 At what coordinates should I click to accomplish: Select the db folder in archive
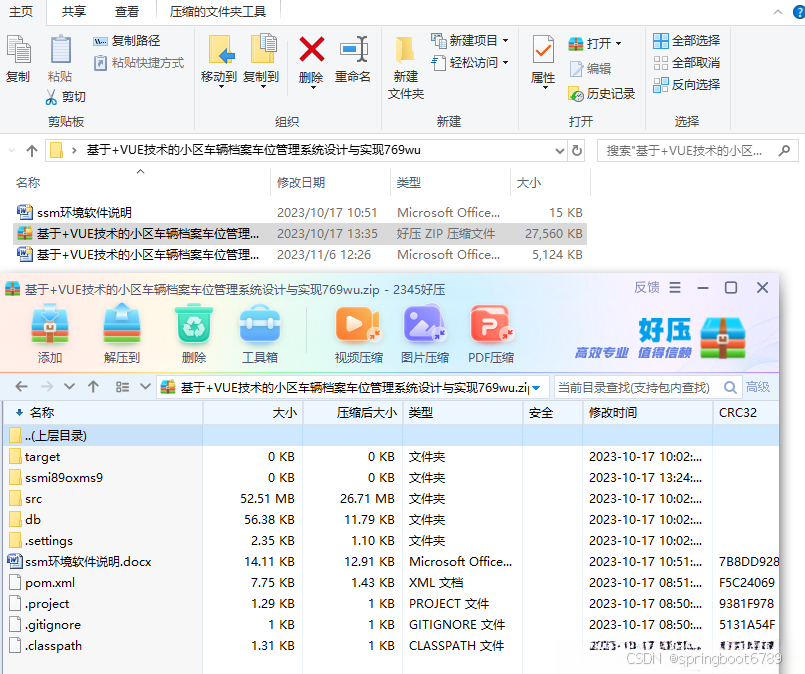pos(390,520)
